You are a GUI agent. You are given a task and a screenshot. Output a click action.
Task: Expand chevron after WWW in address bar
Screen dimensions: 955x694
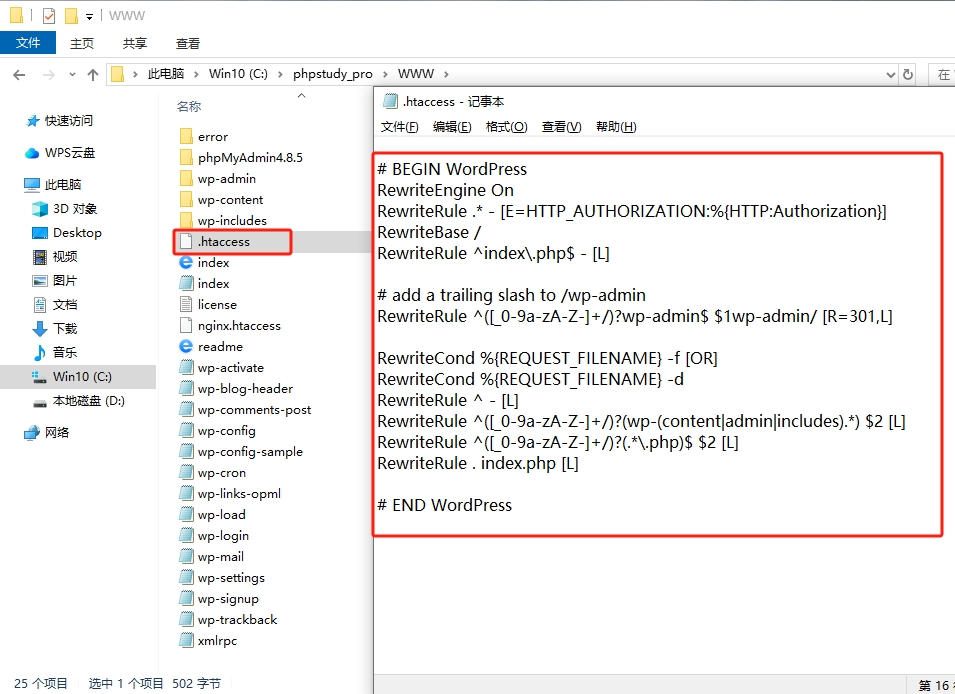(x=446, y=74)
